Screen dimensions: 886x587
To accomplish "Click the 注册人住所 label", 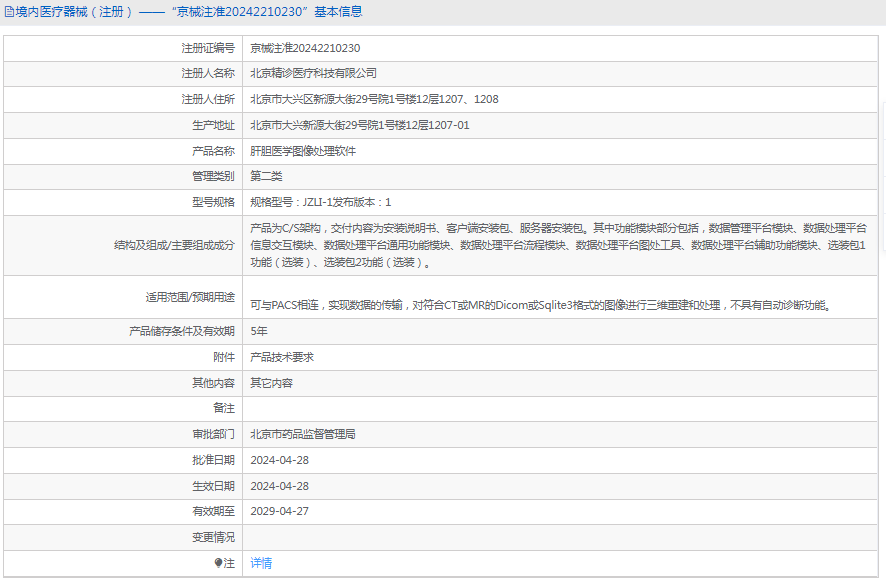I will (208, 99).
